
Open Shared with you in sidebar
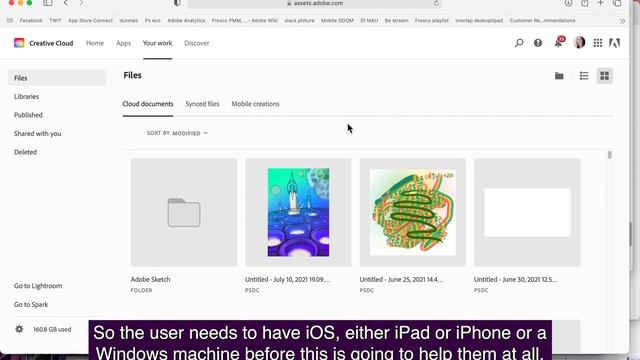click(38, 133)
